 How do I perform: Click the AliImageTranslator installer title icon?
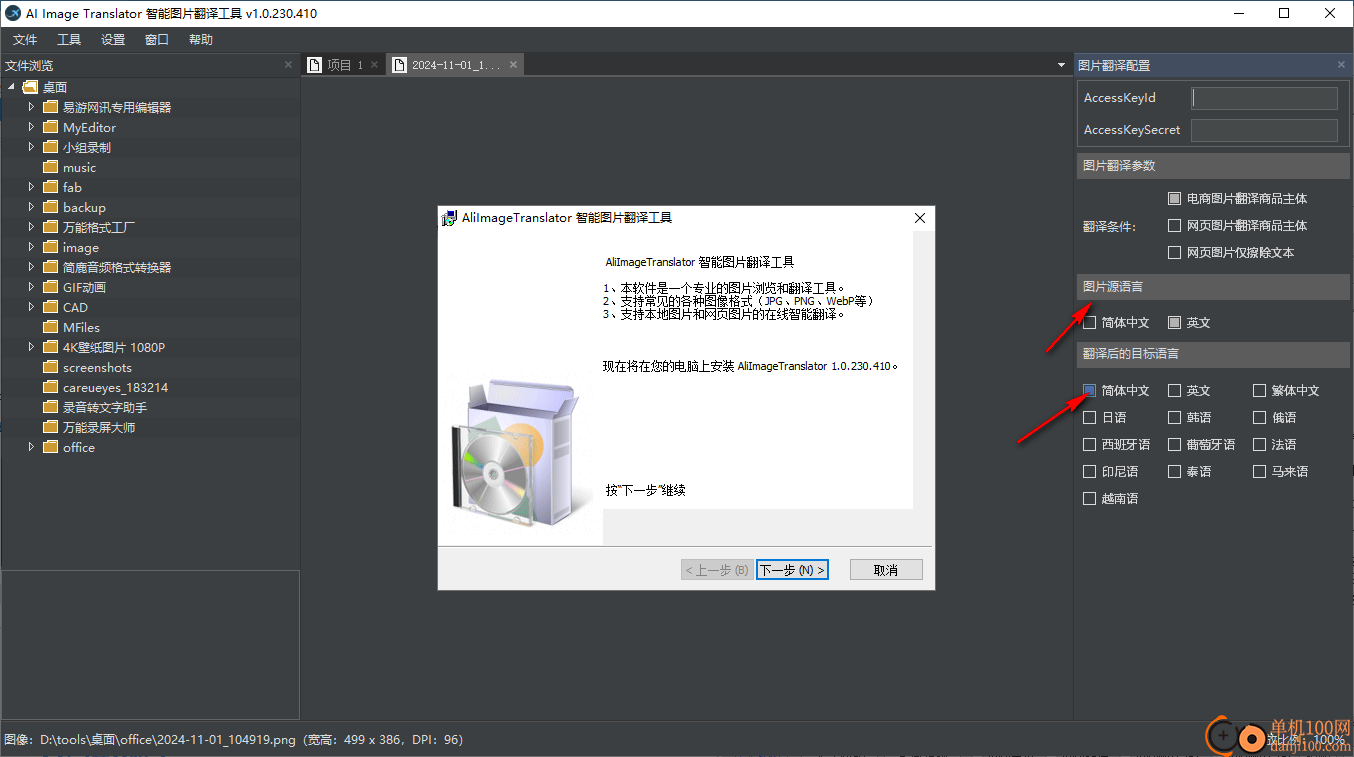click(x=450, y=218)
